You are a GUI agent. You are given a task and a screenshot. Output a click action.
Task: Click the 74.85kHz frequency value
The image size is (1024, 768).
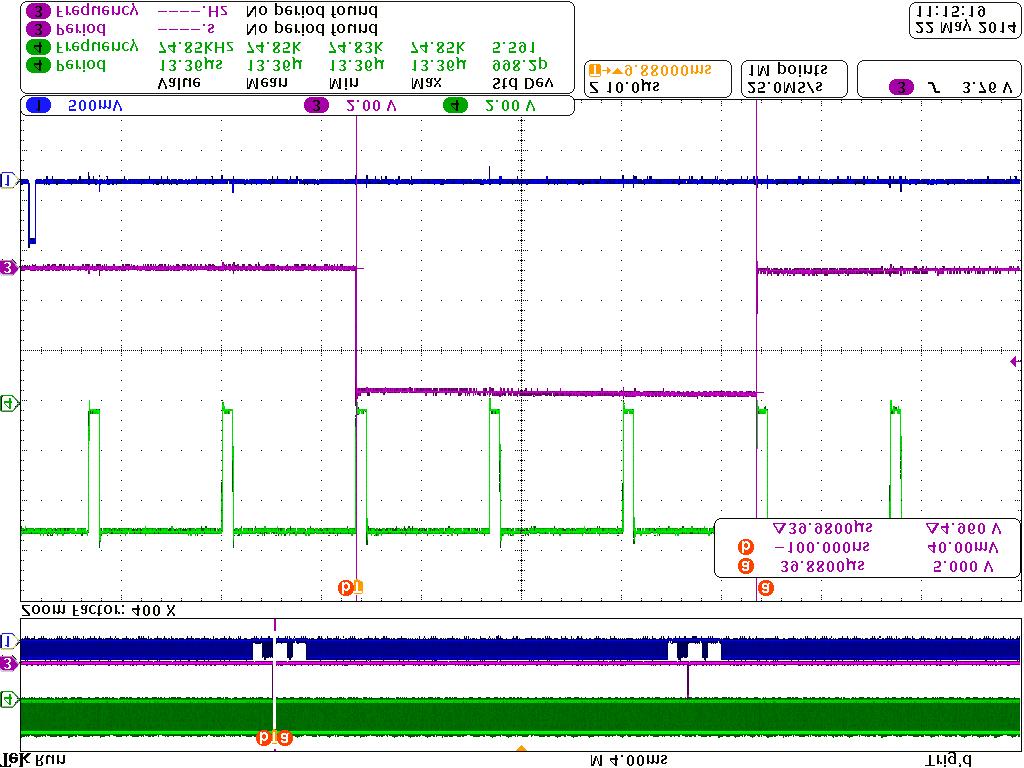coord(196,47)
